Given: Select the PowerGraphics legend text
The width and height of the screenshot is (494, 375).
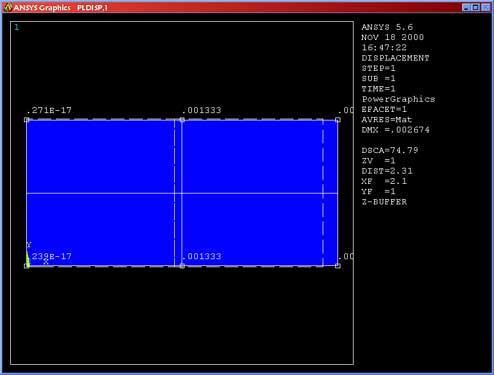Looking at the screenshot, I should (398, 99).
